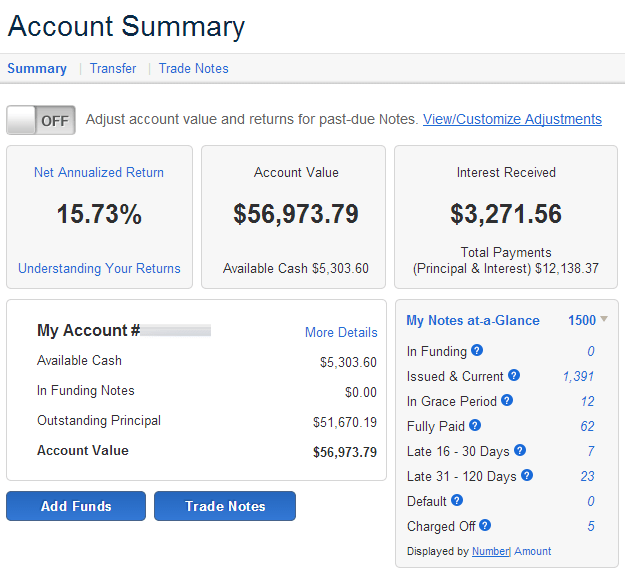Screen dimensions: 625x572
Task: Switch to the Trade Notes tab
Action: pyautogui.click(x=193, y=69)
